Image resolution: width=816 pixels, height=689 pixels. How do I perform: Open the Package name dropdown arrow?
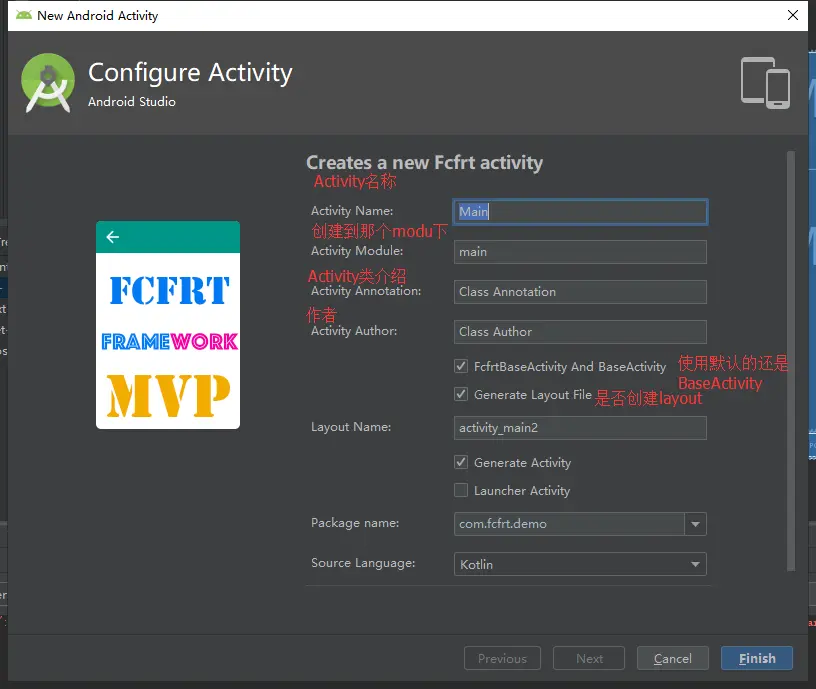[x=695, y=524]
